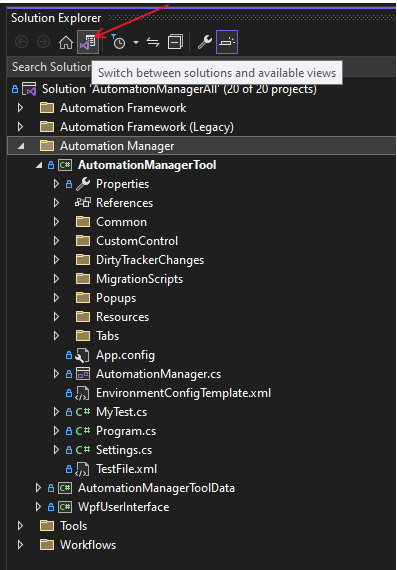Click the Home icon in Solution Explorer toolbar

(66, 42)
